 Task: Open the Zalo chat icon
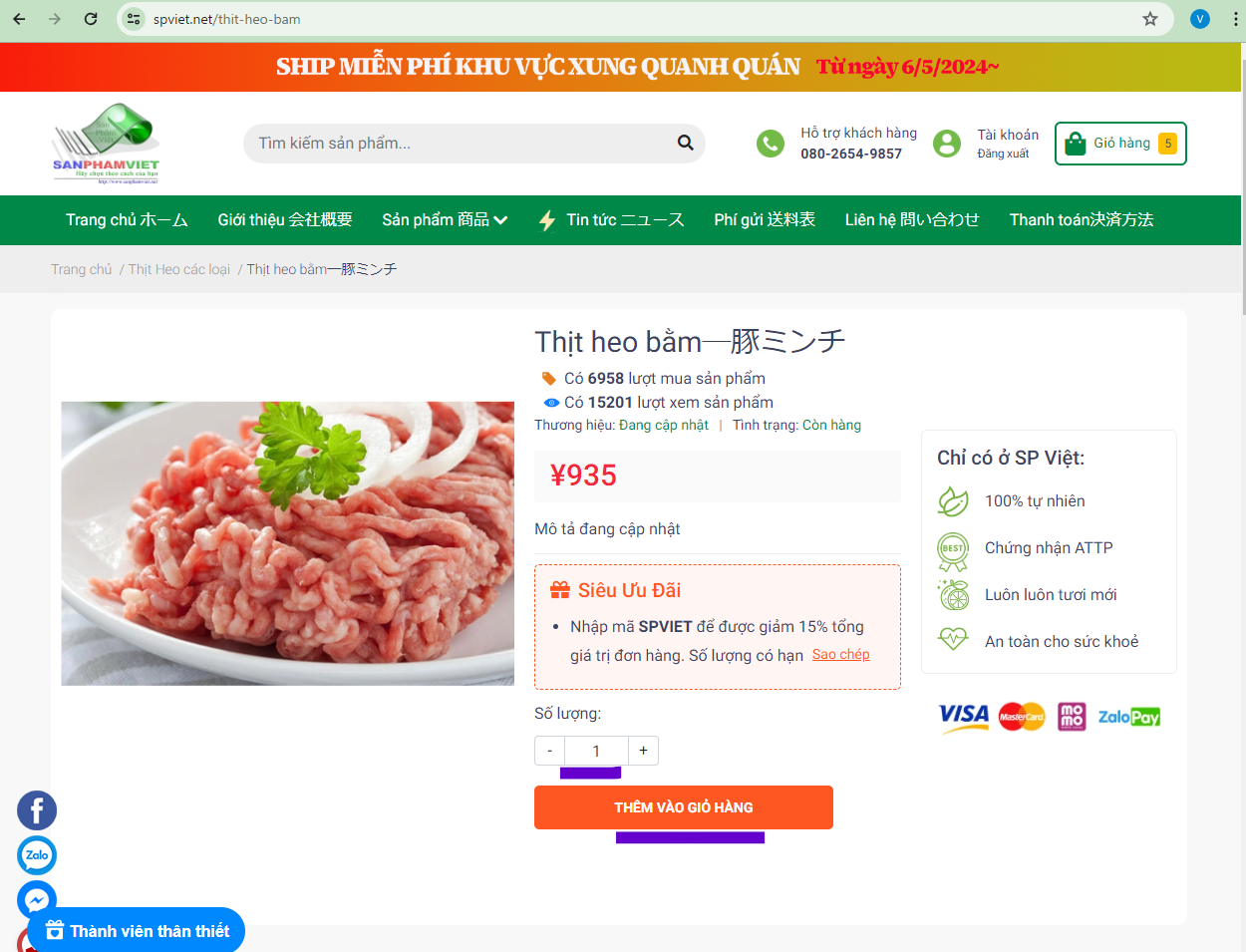(x=37, y=855)
